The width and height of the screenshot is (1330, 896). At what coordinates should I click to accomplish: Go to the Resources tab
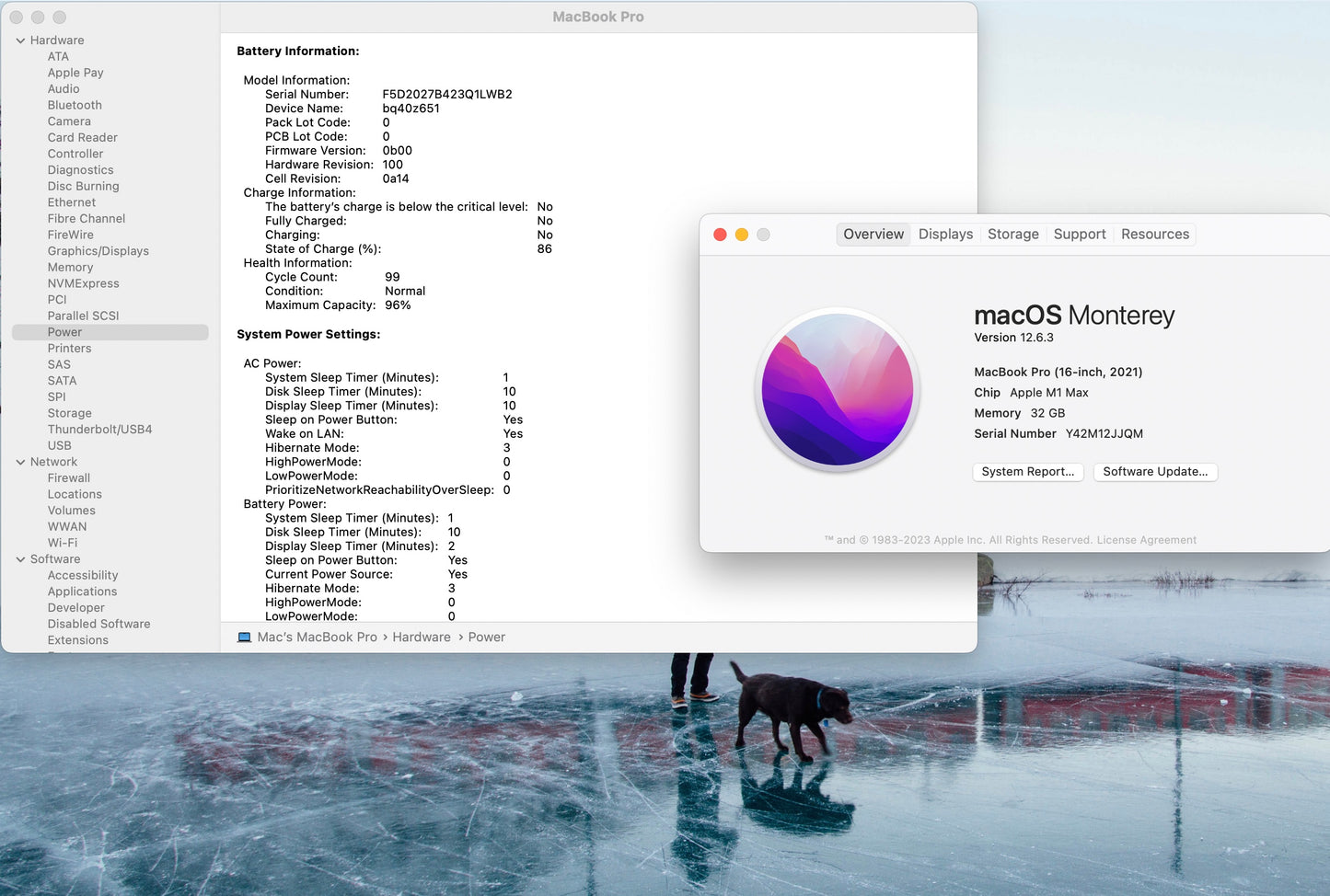(1154, 235)
